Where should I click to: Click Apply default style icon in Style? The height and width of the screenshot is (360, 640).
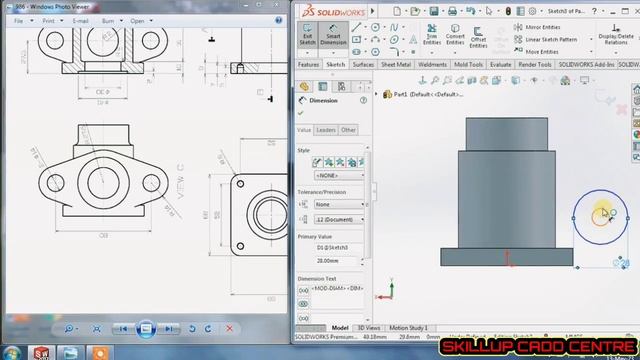click(x=317, y=162)
